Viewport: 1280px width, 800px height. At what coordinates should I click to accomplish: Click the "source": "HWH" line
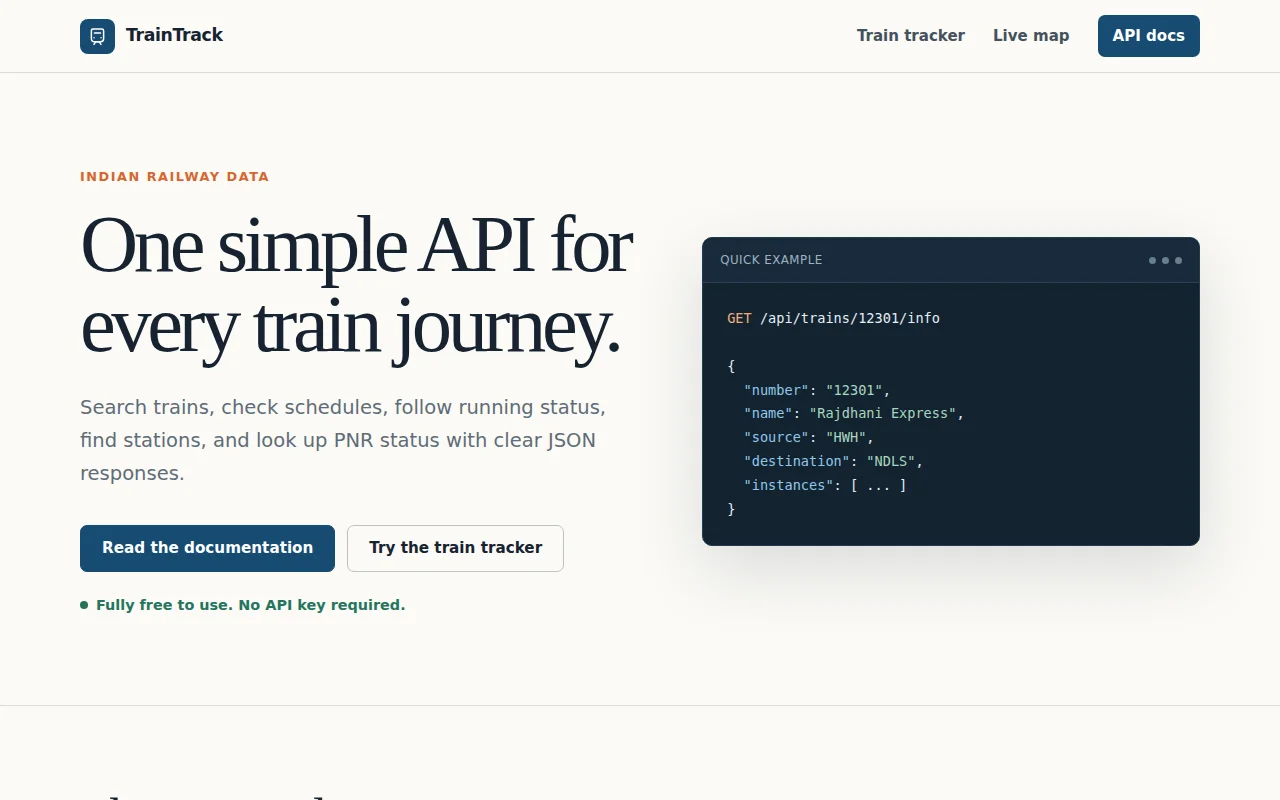(x=809, y=437)
